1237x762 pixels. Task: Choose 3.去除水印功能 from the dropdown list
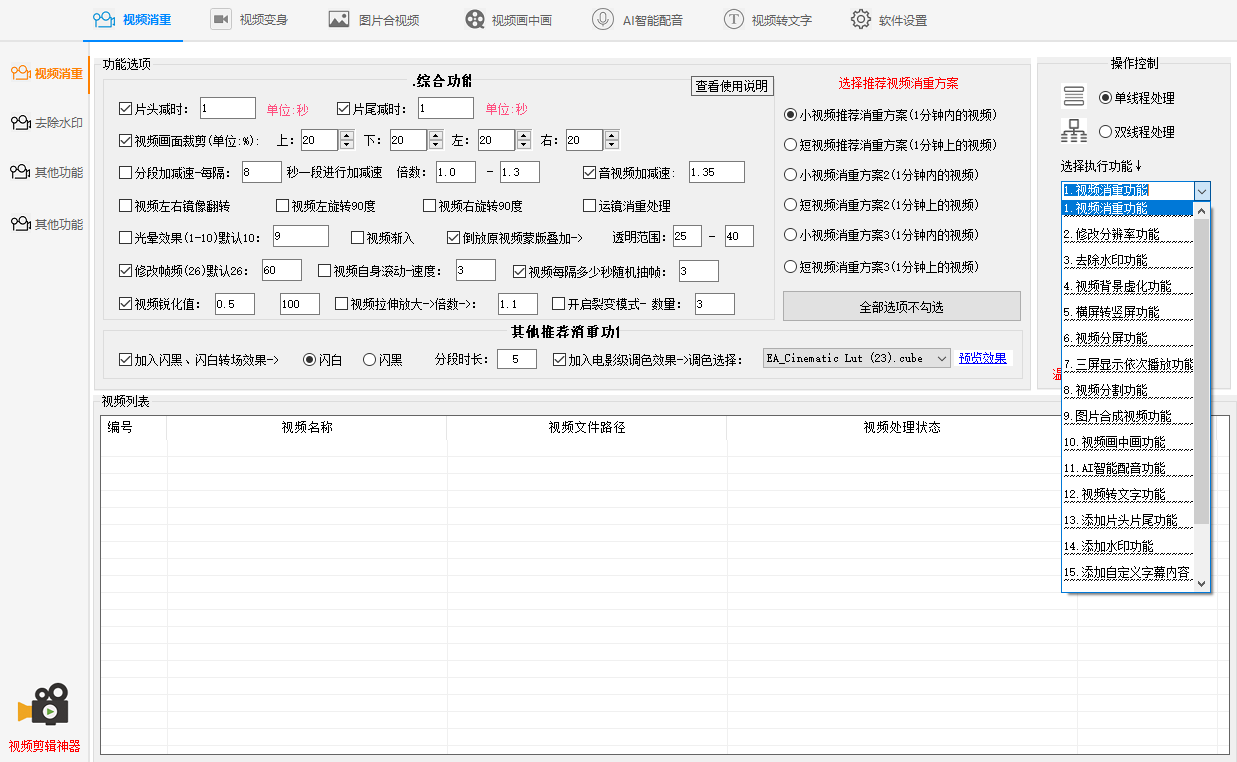point(1105,261)
